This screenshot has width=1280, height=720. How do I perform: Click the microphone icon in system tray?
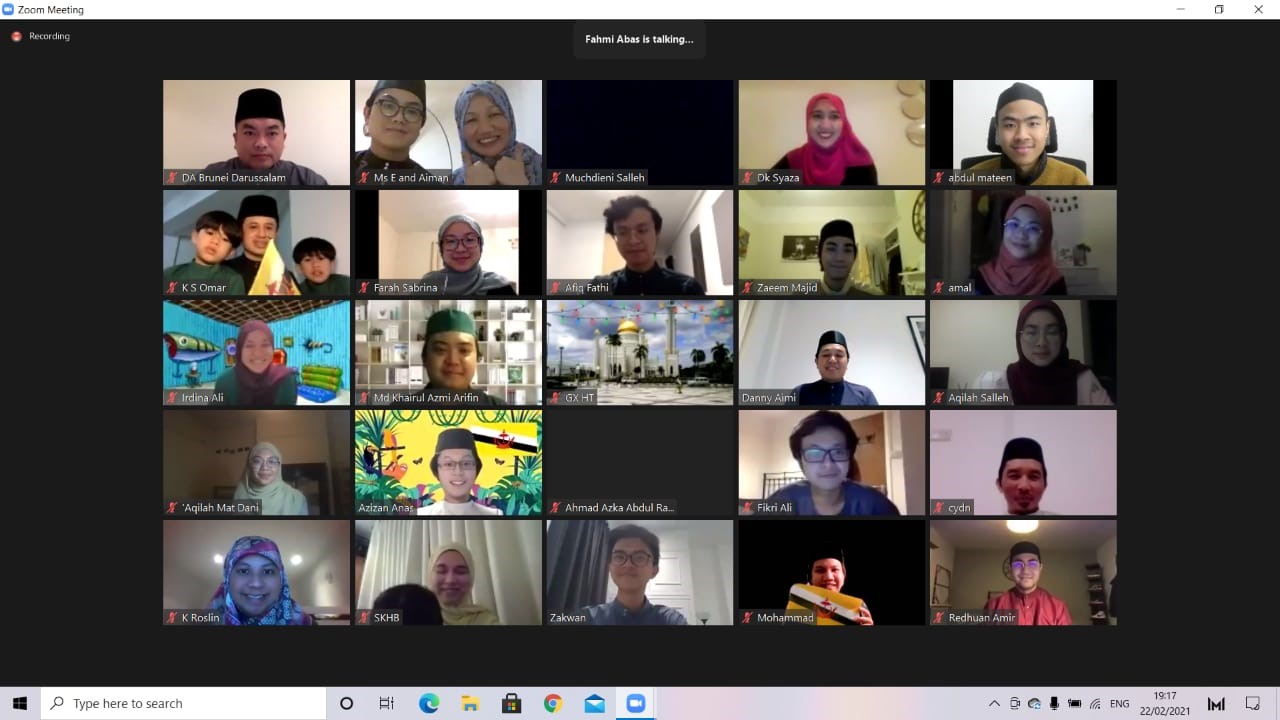coord(1054,704)
